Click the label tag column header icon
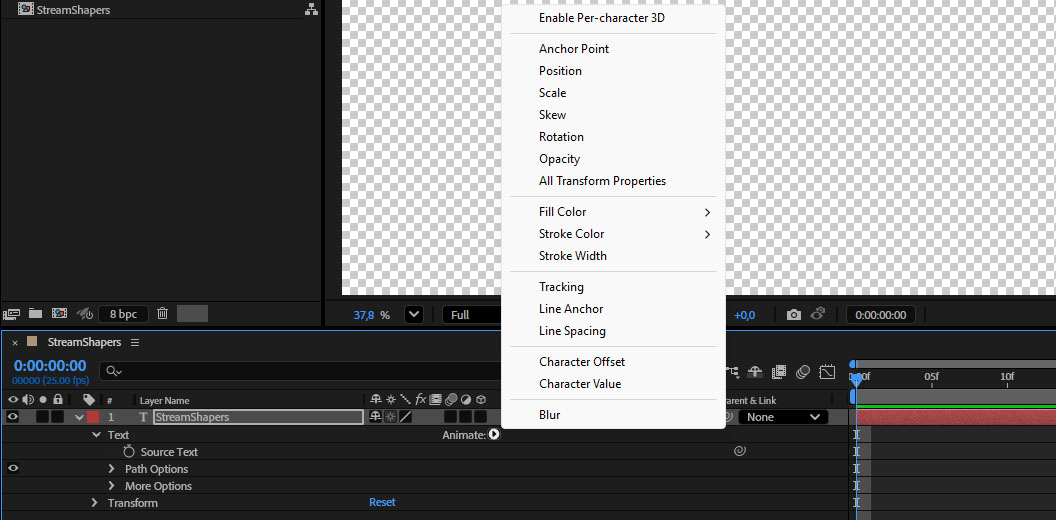This screenshot has height=520, width=1056. point(89,399)
